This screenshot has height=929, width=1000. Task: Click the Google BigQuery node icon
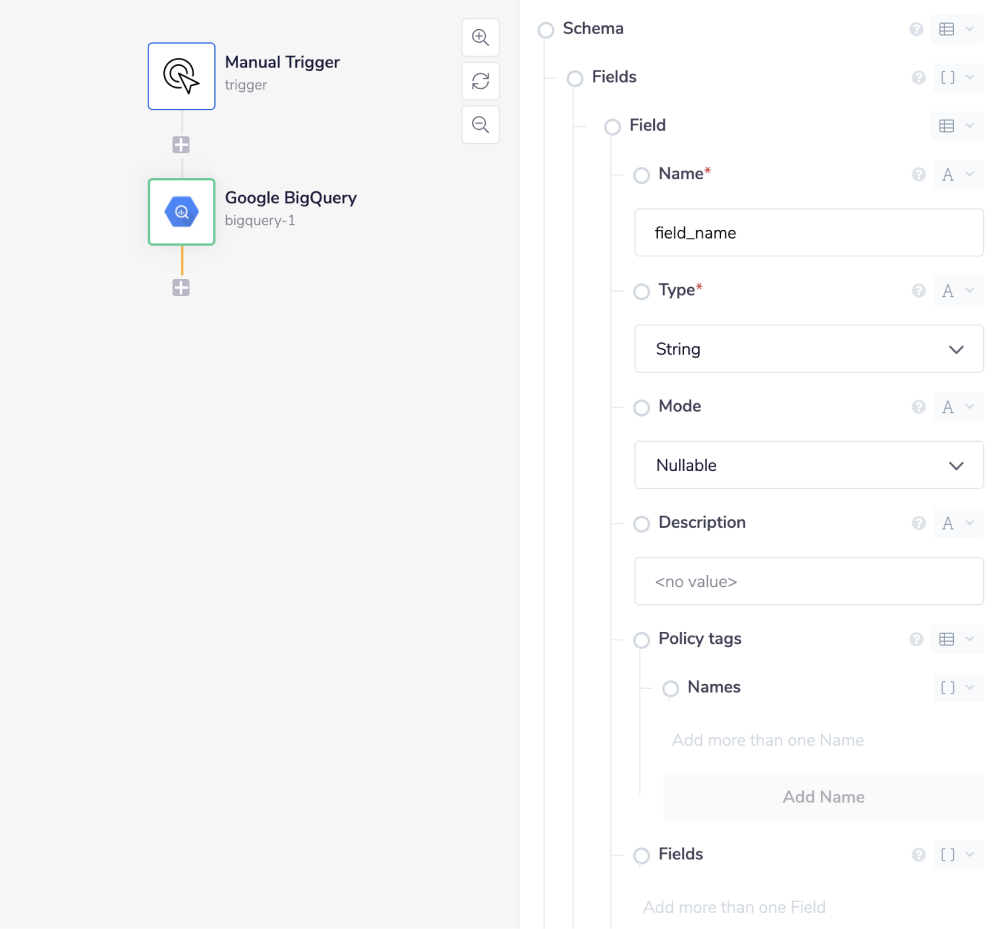(x=181, y=211)
